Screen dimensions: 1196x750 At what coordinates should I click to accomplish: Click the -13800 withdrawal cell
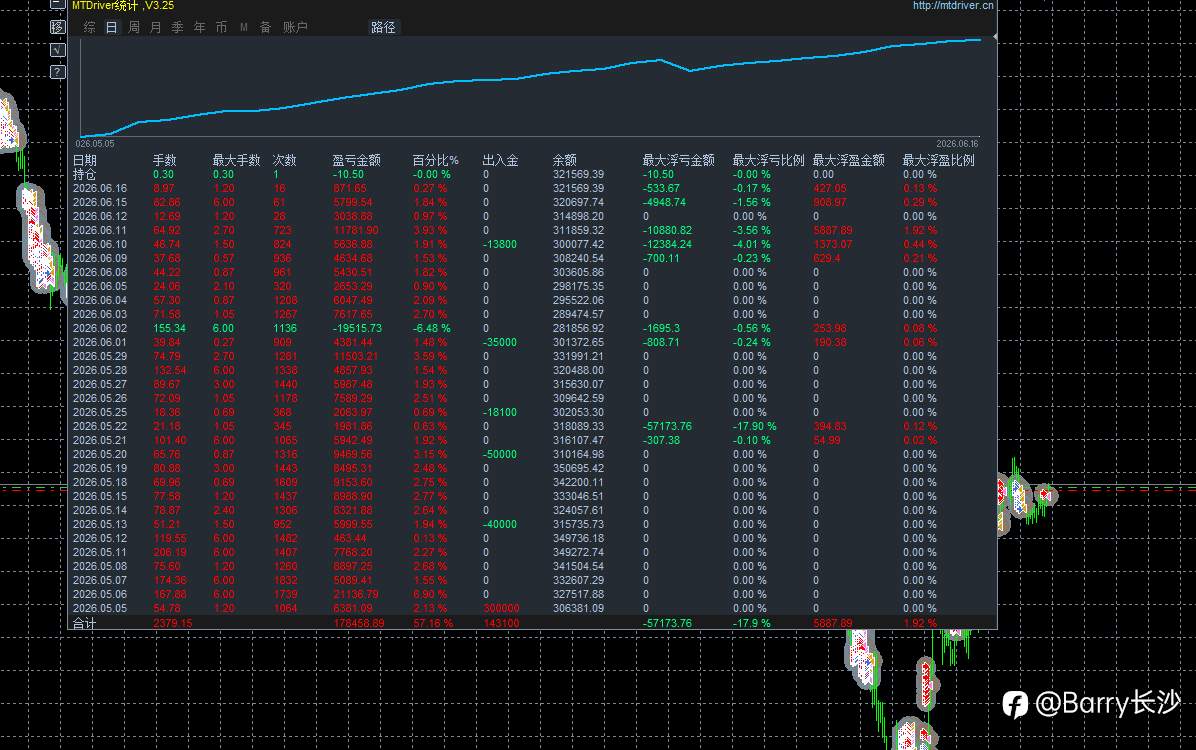pos(500,244)
